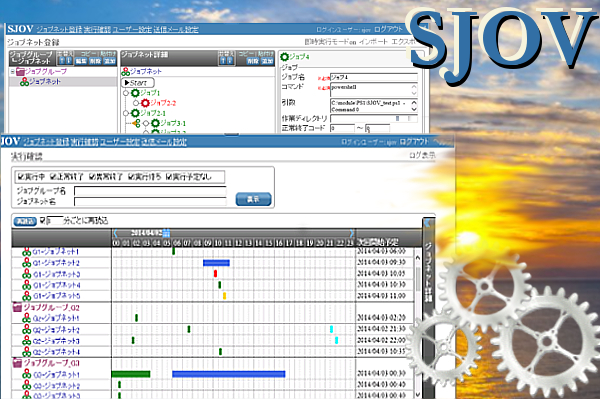Move job group down with left panel's down arrow
This screenshot has height=399, width=600.
tap(68, 61)
